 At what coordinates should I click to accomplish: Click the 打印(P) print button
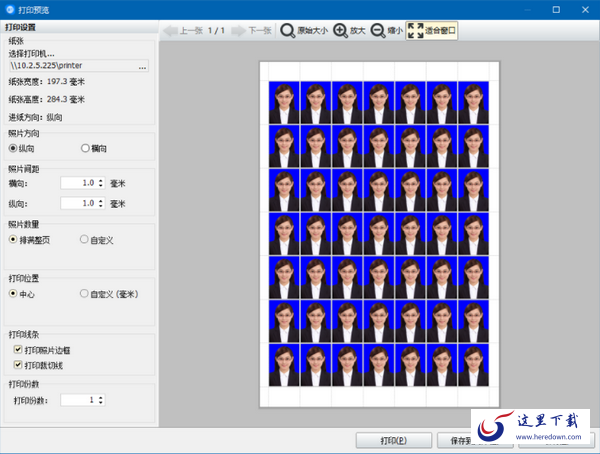[393, 440]
